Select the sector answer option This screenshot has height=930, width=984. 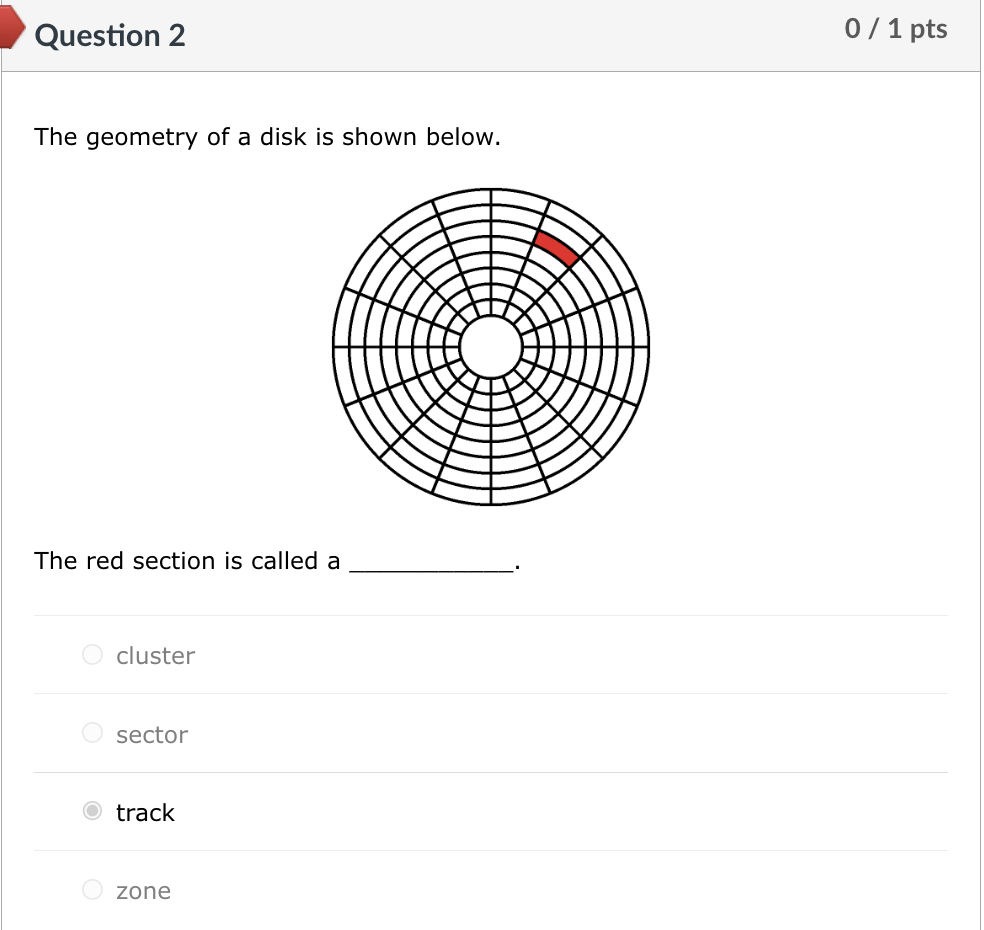pyautogui.click(x=92, y=732)
